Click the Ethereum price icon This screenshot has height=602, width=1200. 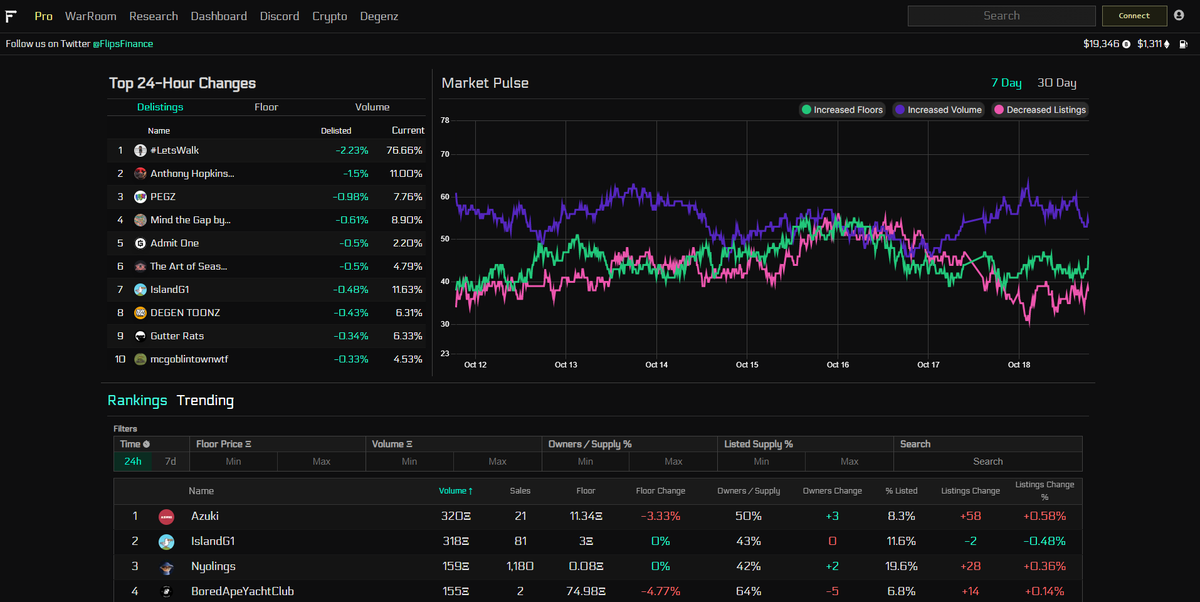click(x=1165, y=44)
